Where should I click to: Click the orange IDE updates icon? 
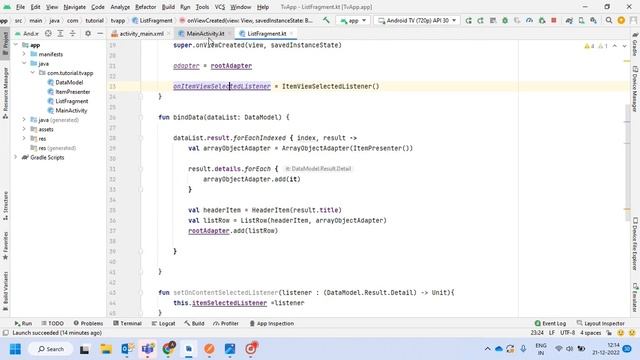[621, 20]
